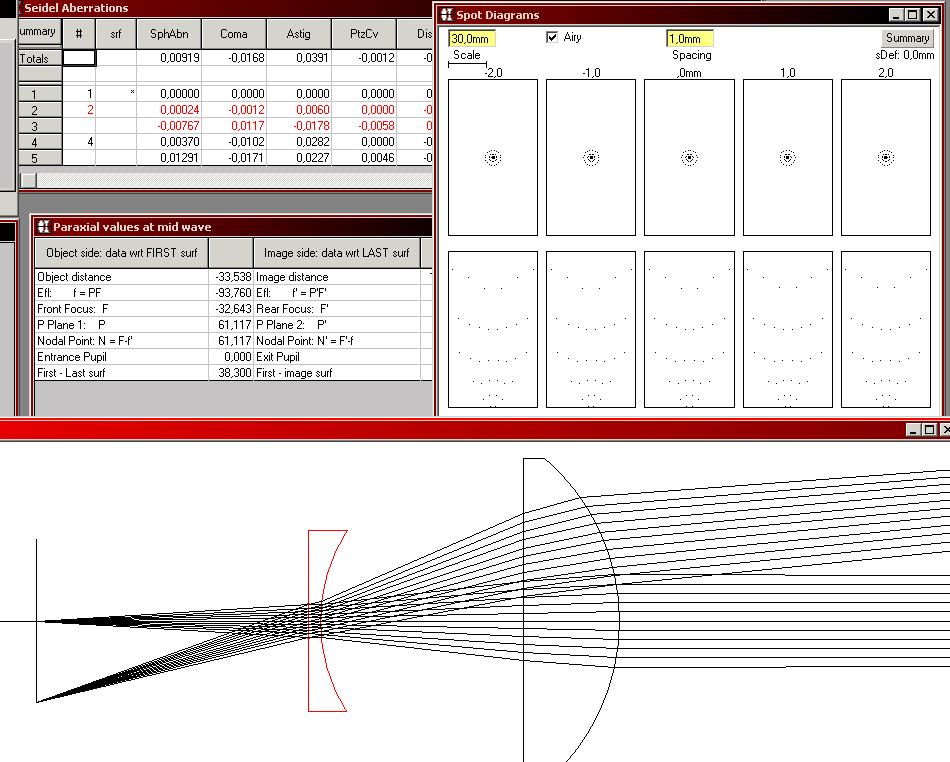Click 'Image side: data wrt LAST surf' header
Viewport: 950px width, 762px height.
pos(336,253)
